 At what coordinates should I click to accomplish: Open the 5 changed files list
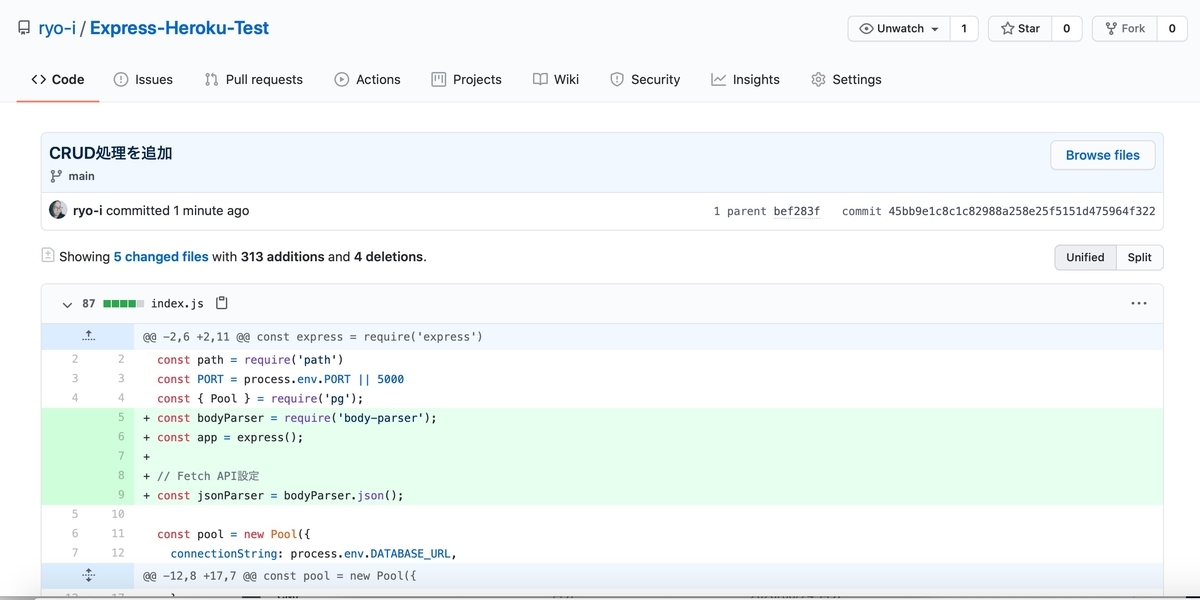click(x=161, y=257)
